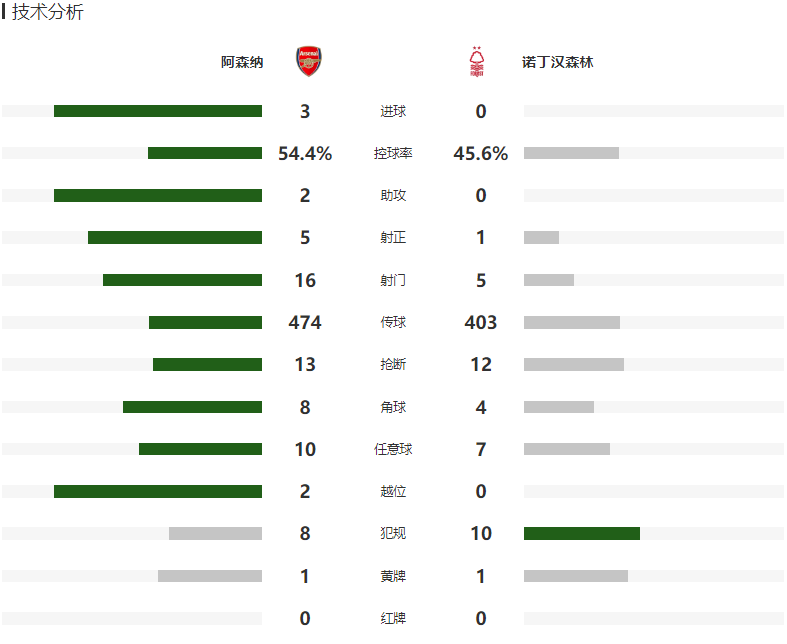Click Arsenal's green 越位 offside bar

click(x=158, y=491)
